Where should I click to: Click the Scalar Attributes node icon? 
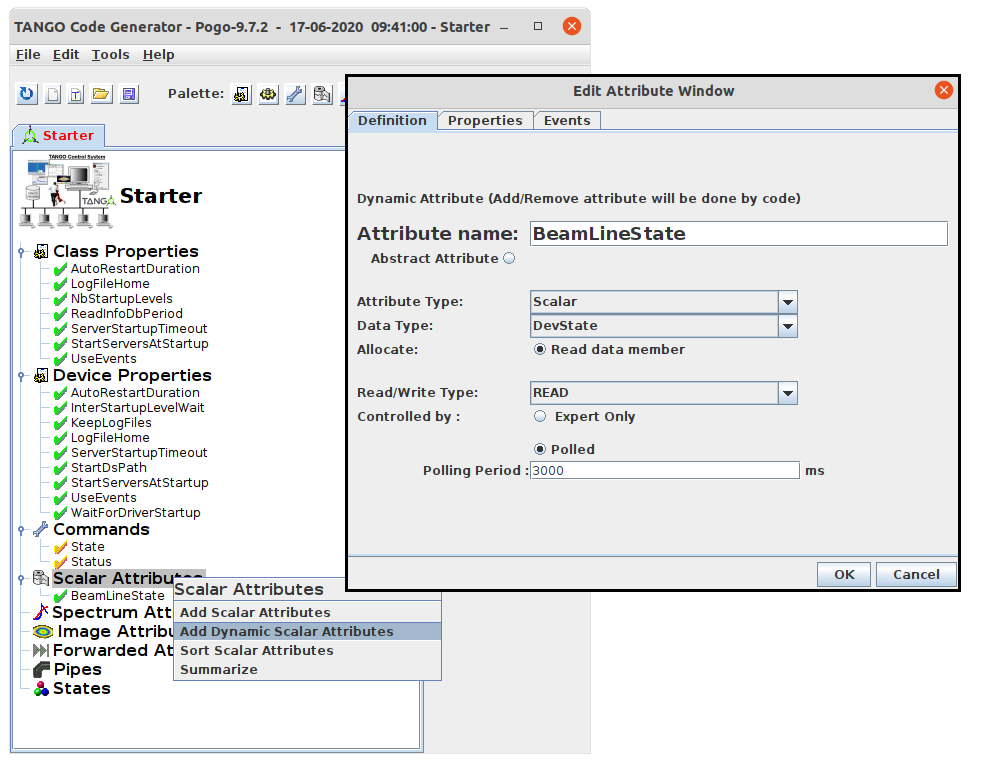[x=41, y=578]
